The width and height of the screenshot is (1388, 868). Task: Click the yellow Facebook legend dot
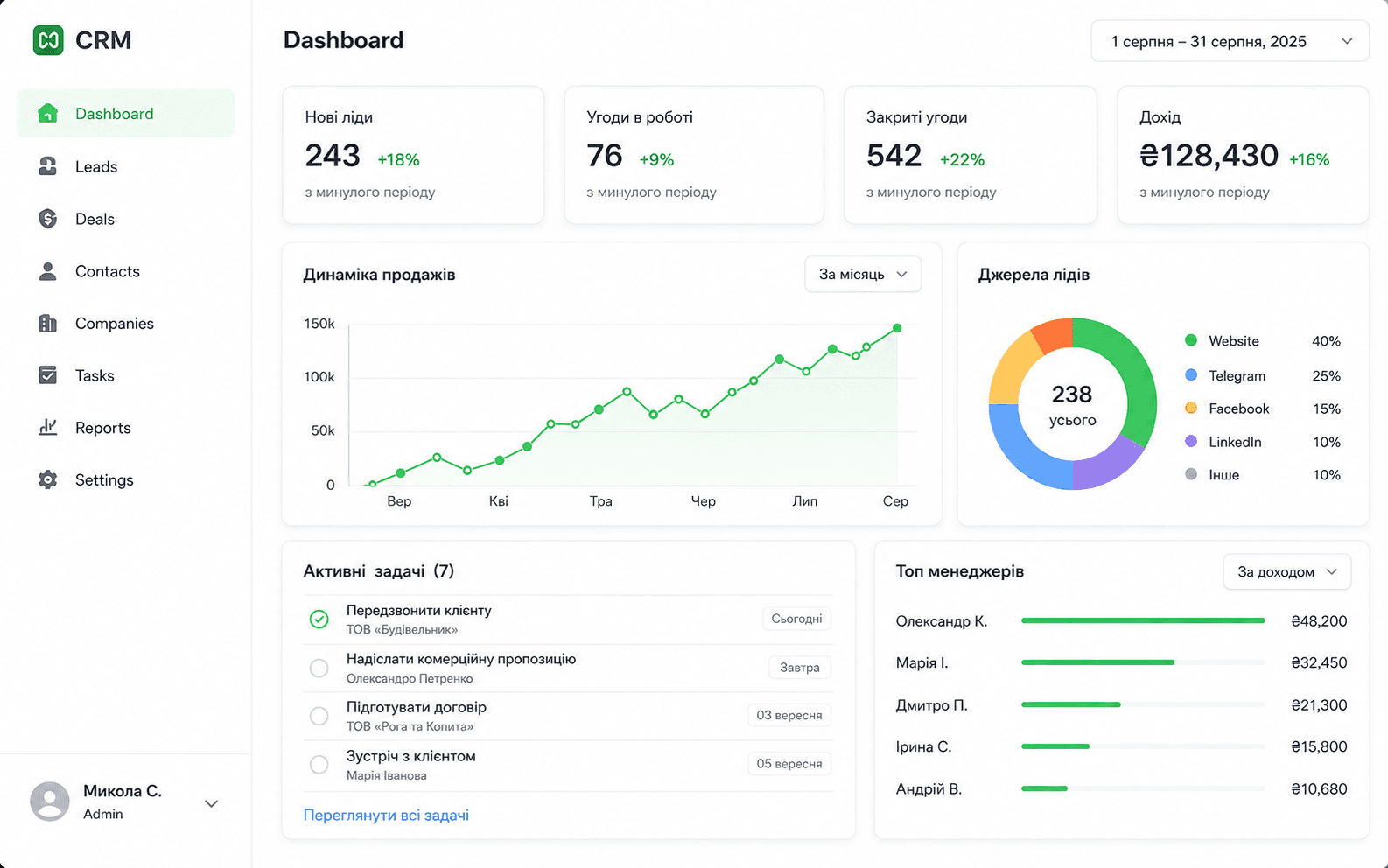(1191, 408)
